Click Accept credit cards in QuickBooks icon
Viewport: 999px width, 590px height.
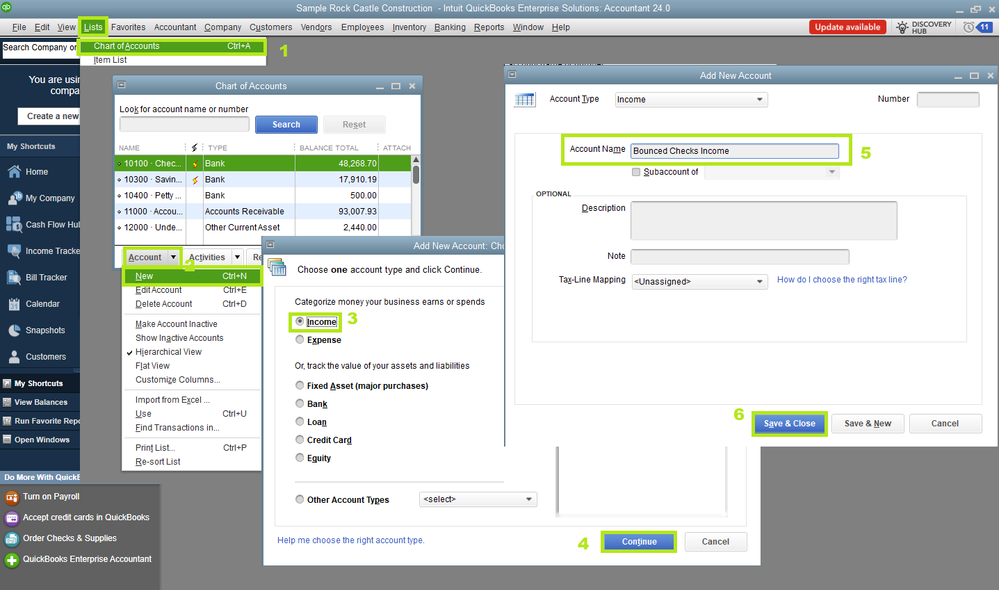11,518
